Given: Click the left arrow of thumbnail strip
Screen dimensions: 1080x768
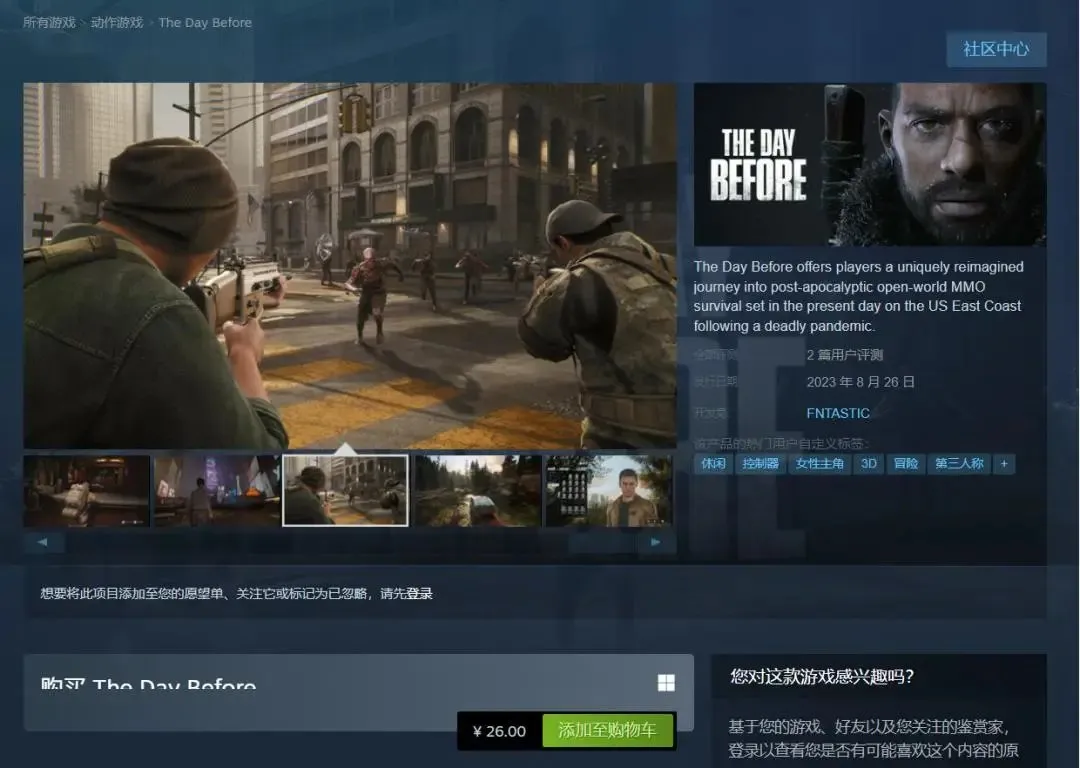Looking at the screenshot, I should tap(43, 543).
